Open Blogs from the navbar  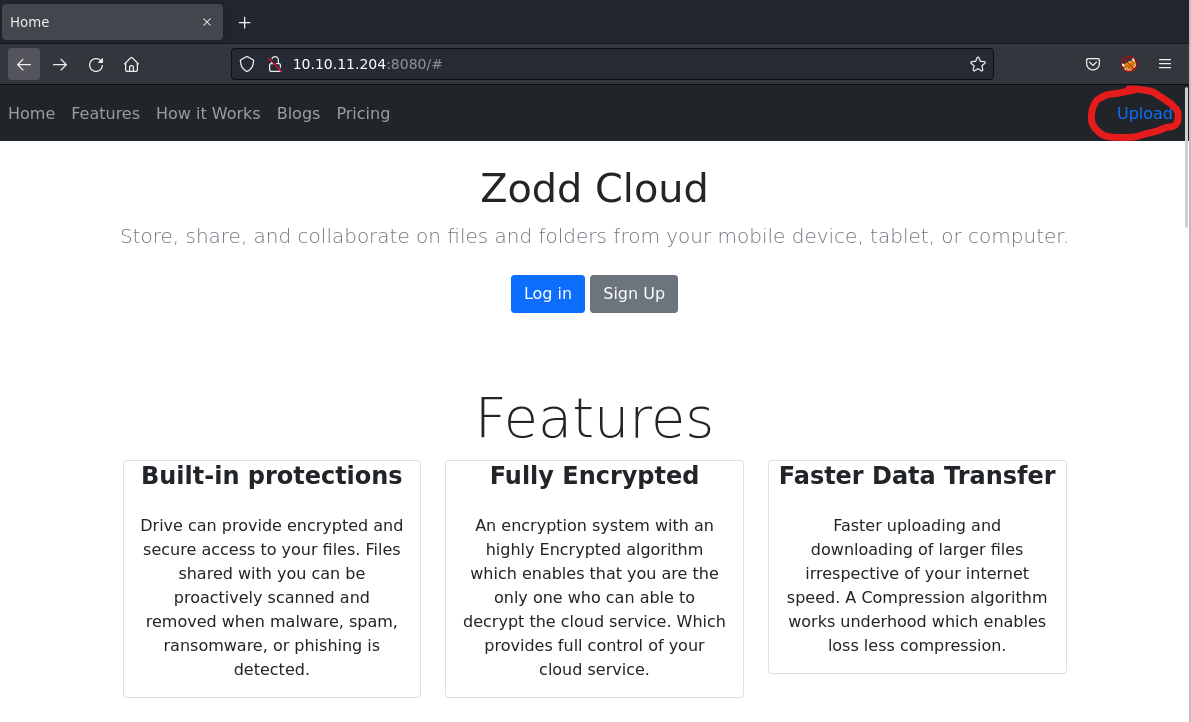[x=299, y=113]
